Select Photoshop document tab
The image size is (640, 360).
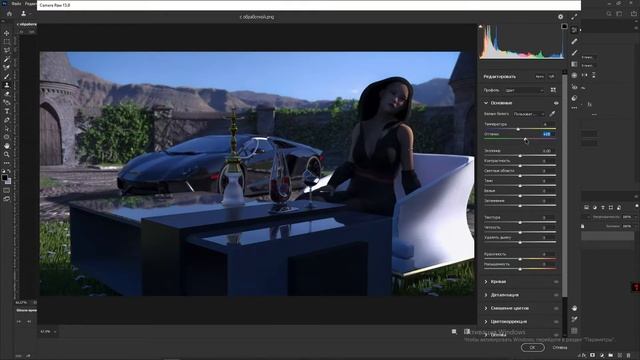pyautogui.click(x=26, y=24)
